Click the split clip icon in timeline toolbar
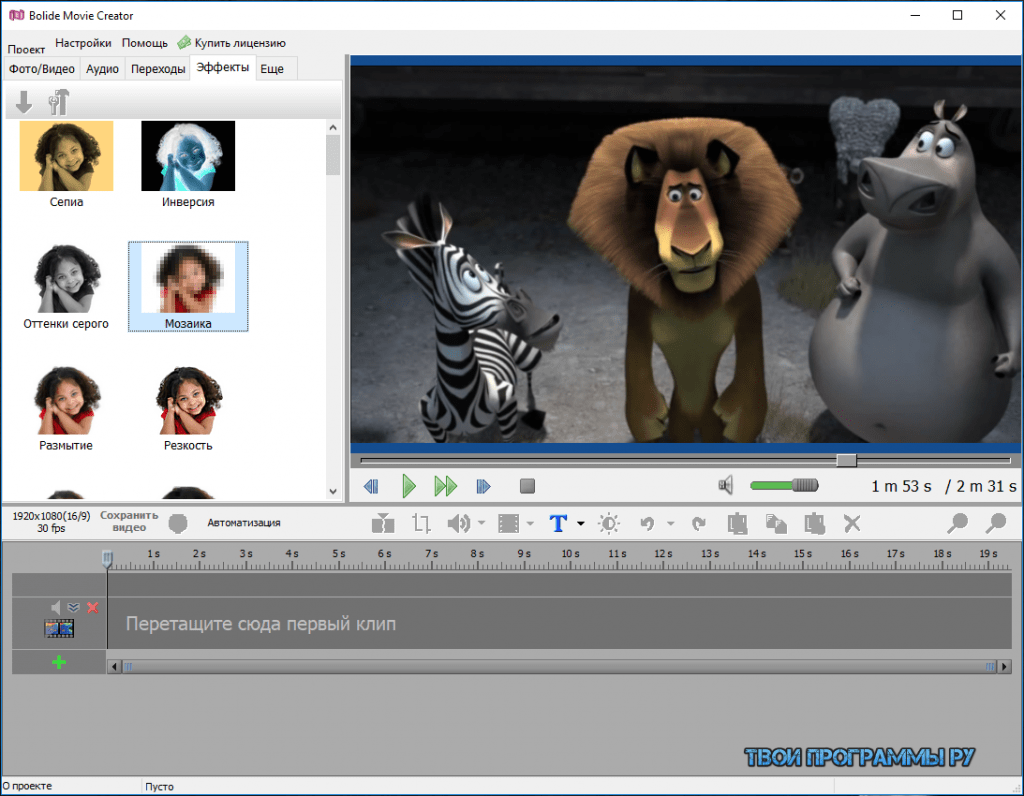 [382, 523]
